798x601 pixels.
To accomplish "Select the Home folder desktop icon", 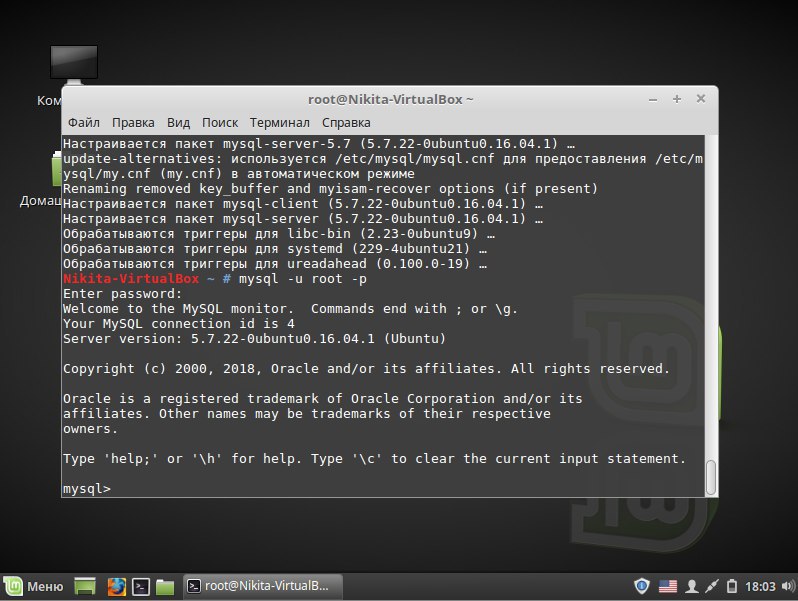I will pyautogui.click(x=56, y=169).
